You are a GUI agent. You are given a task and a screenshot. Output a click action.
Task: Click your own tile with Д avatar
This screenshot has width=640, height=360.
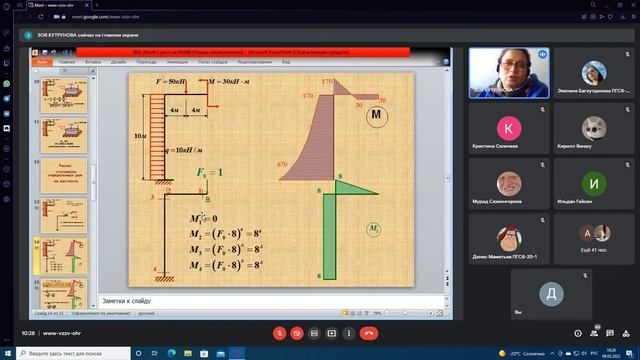click(551, 294)
